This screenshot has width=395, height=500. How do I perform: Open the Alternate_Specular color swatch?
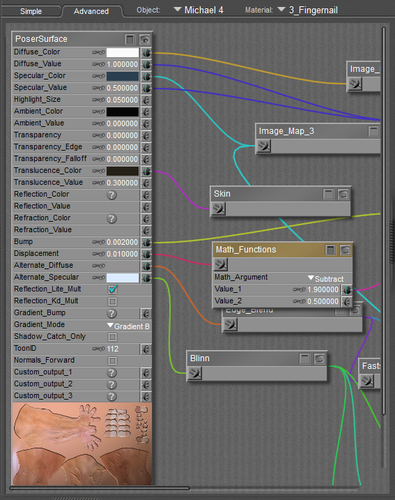pos(122,278)
